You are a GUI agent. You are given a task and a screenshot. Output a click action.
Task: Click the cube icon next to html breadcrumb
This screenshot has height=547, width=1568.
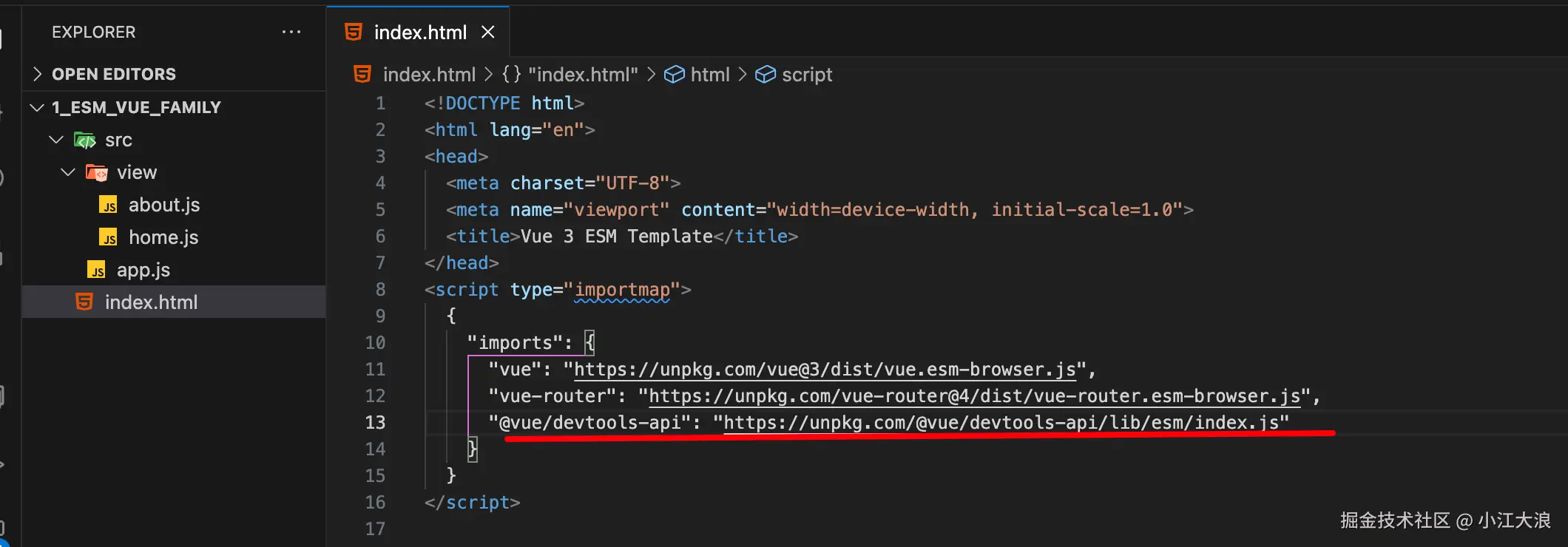pyautogui.click(x=674, y=75)
